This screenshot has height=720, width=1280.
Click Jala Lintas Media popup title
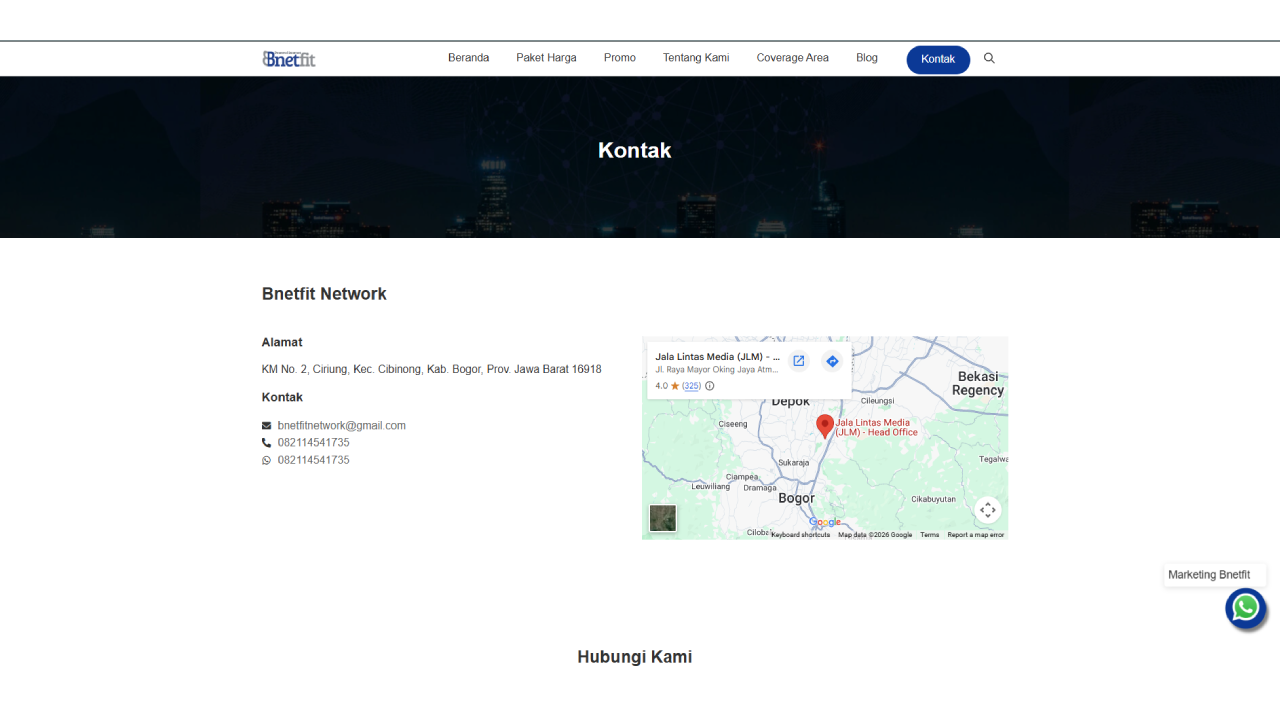(718, 357)
